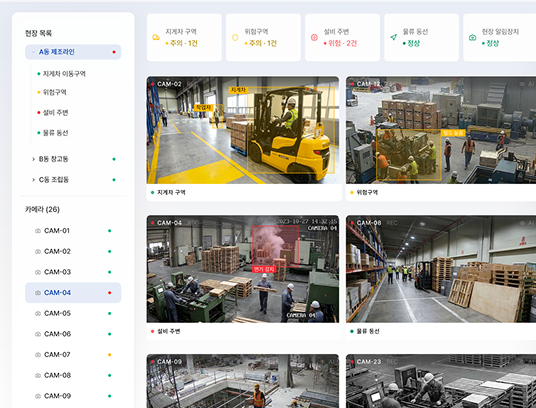Screen dimensions: 536x408
Task: Click the red 연기 감지 label in CAM-04 feed
Action: (264, 270)
